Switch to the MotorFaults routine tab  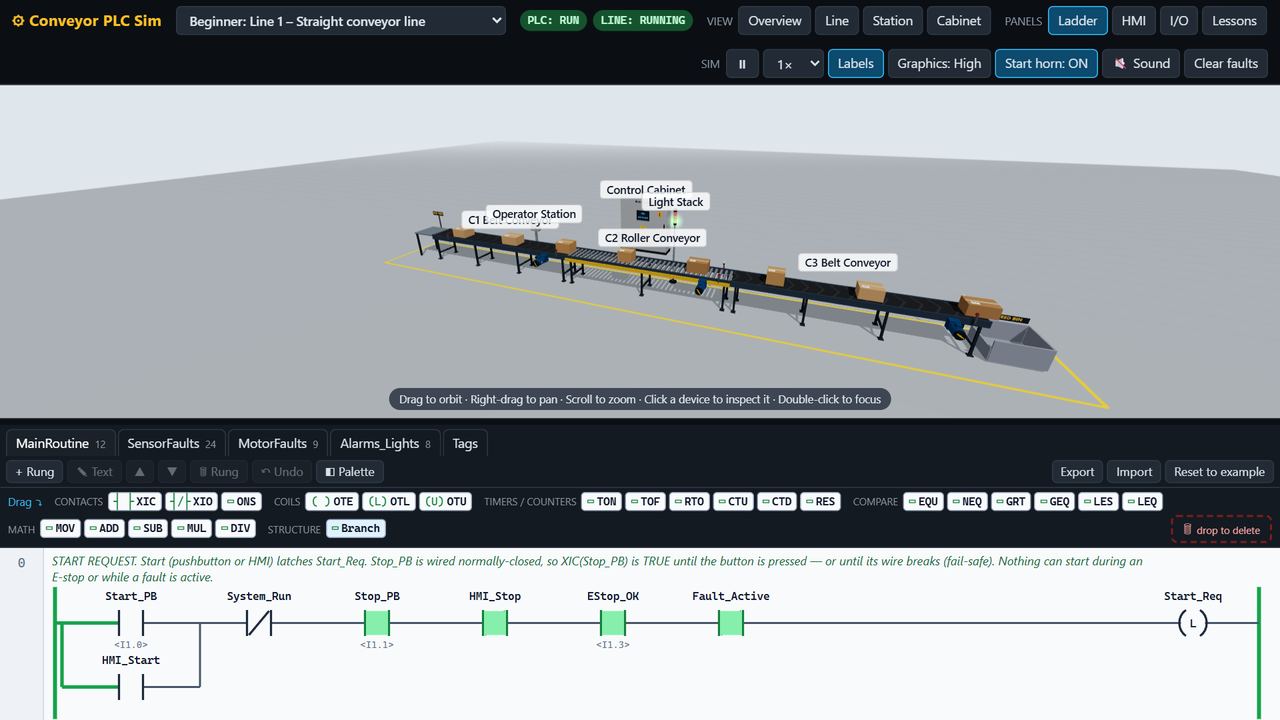click(278, 444)
